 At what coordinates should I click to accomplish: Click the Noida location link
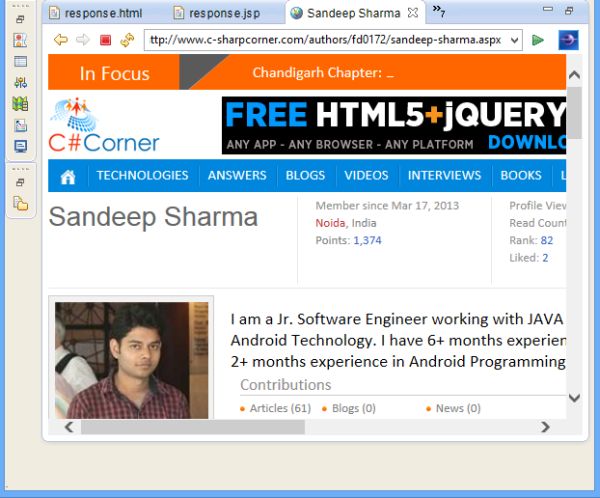click(330, 223)
